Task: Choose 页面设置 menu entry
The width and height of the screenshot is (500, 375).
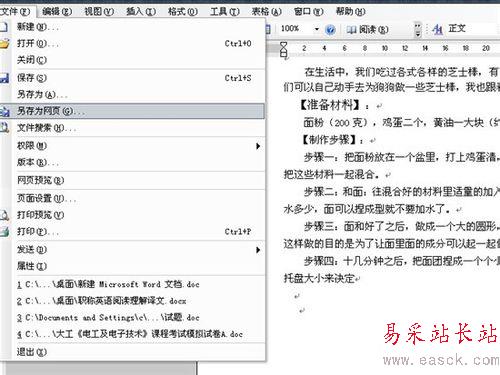Action: coord(133,198)
